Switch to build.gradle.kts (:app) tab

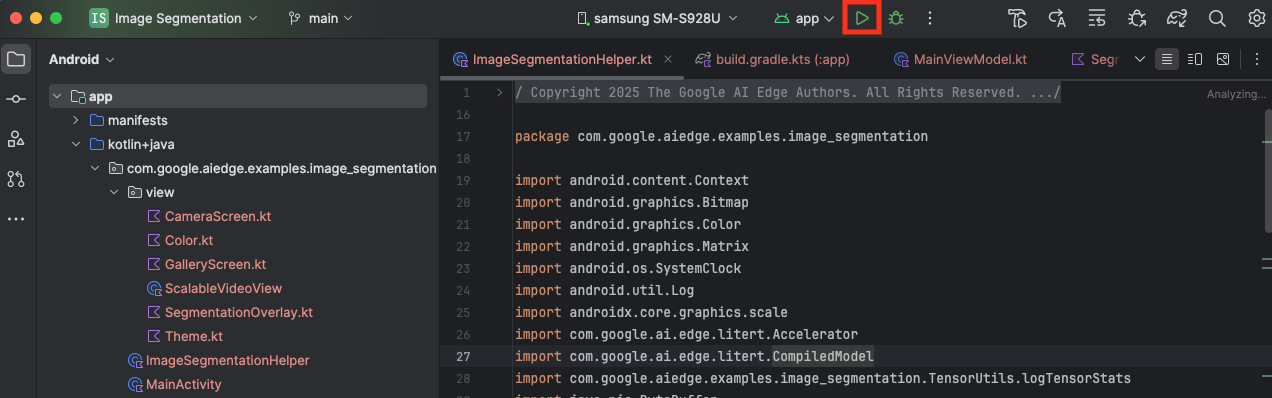pos(772,59)
